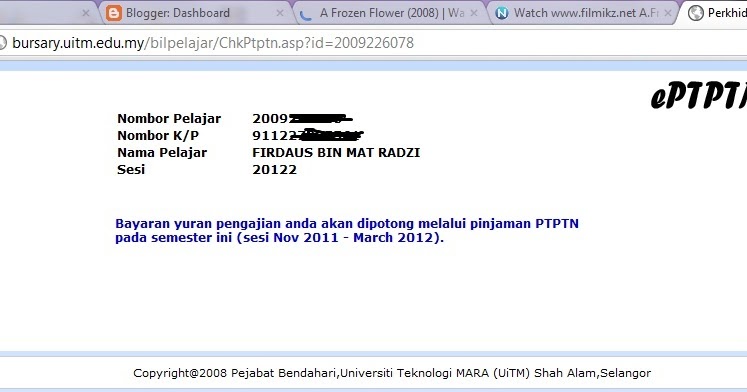Close the Blogger: Dashboard tab
The width and height of the screenshot is (747, 392).
(280, 13)
